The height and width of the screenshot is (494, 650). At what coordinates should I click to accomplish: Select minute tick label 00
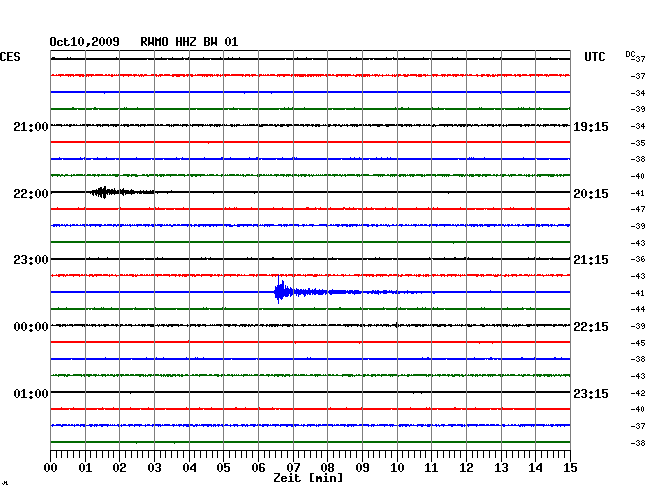50,468
